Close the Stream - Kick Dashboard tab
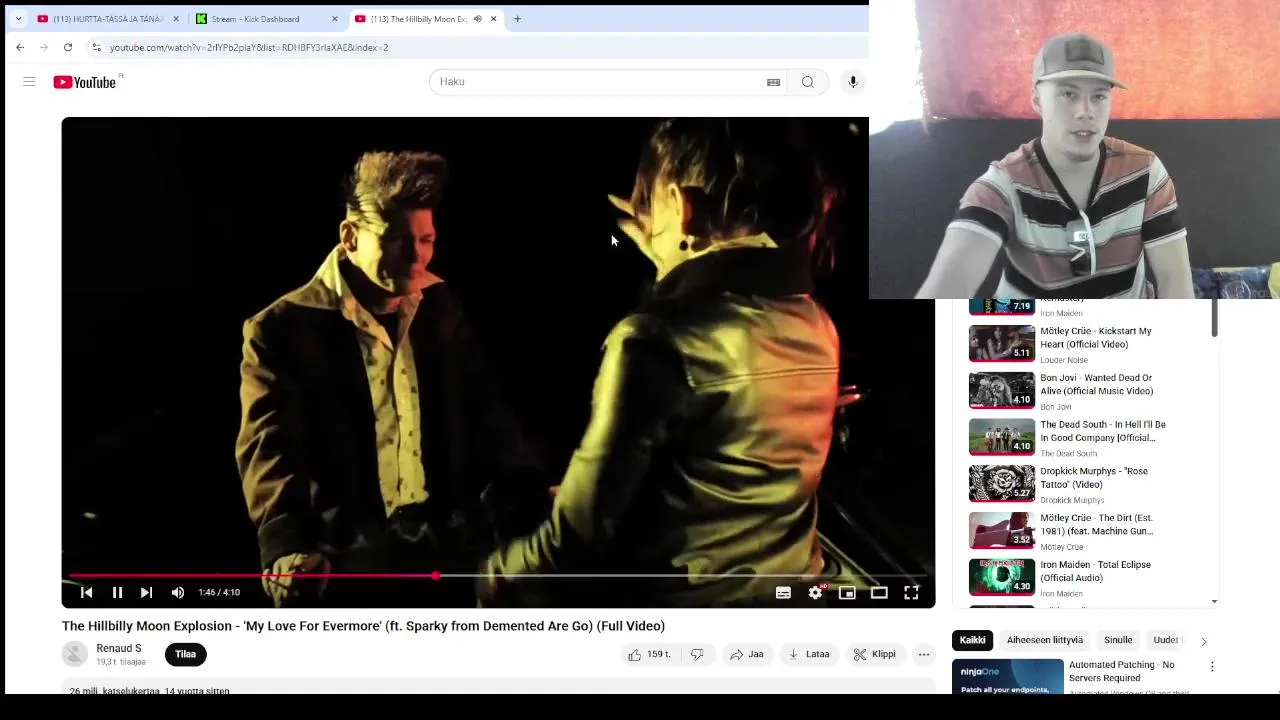Screen dimensions: 1280x720 pos(335,19)
